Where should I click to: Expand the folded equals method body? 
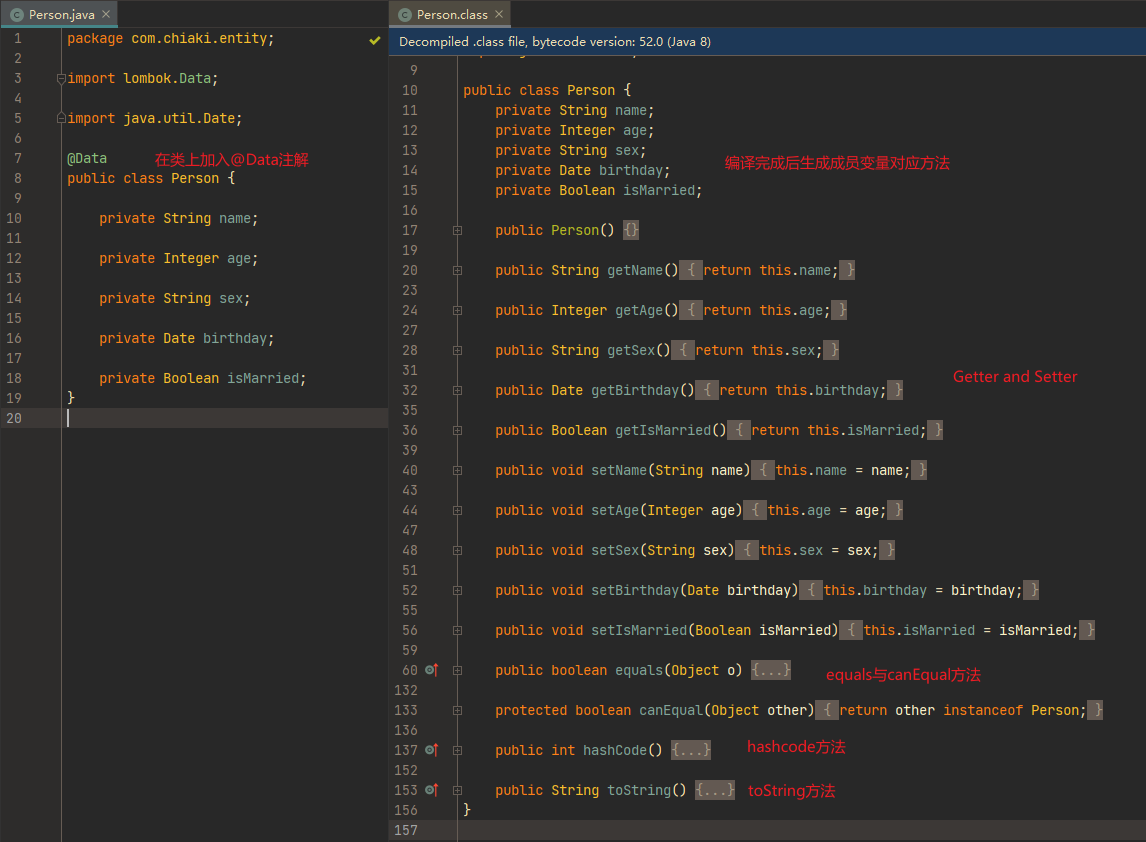771,670
